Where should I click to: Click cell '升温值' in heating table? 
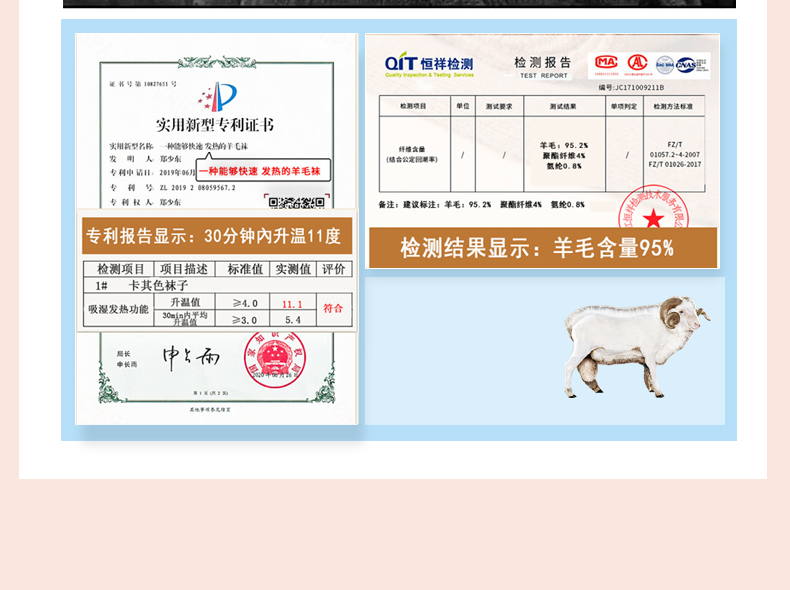[x=185, y=302]
